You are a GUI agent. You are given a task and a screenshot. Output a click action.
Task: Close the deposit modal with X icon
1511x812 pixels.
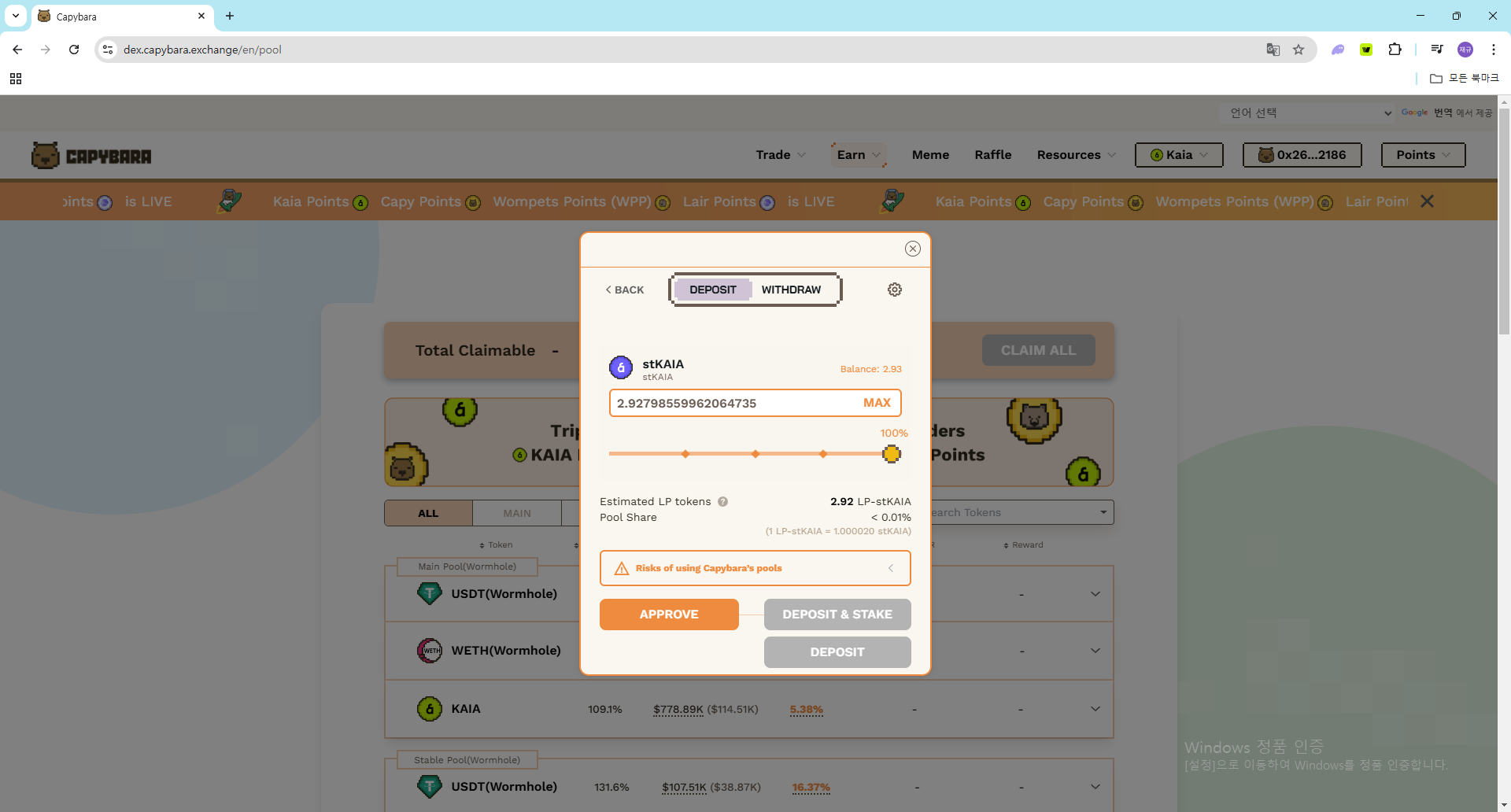click(912, 249)
